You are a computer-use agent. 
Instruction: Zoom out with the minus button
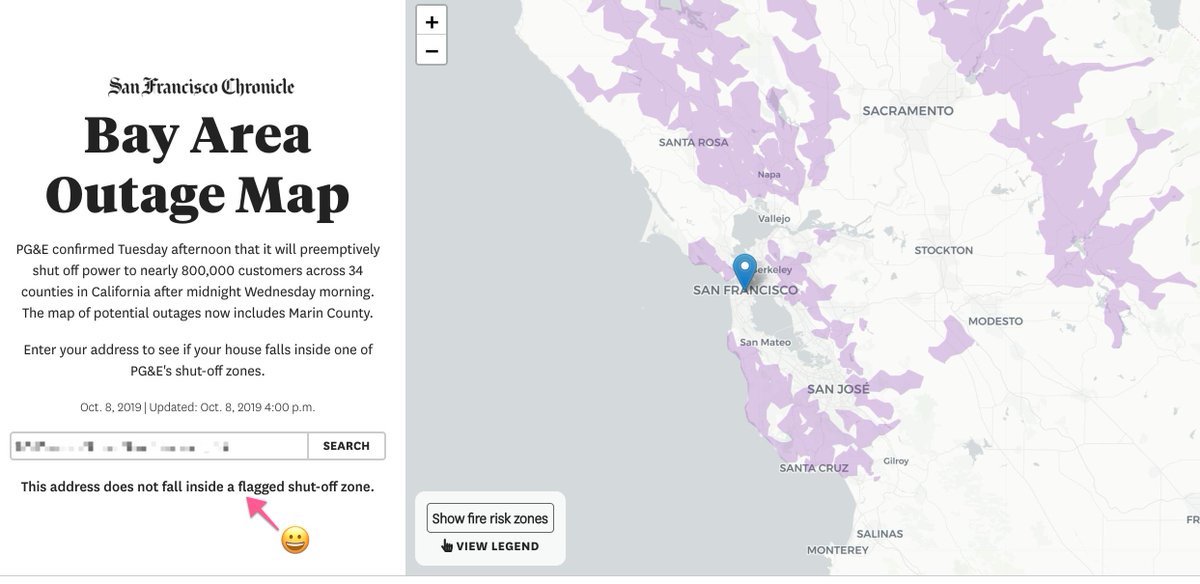click(431, 50)
